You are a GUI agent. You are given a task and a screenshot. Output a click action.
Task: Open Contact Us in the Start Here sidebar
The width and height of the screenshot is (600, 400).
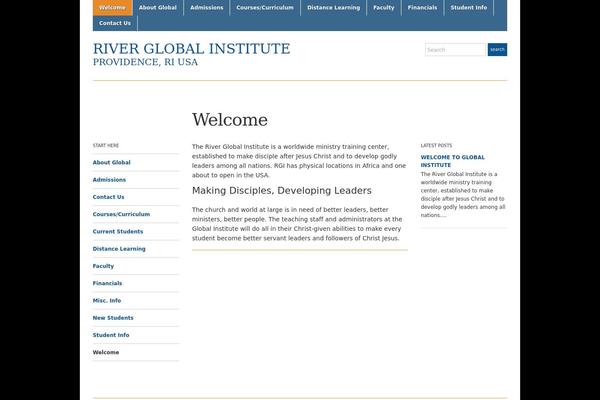coord(108,197)
